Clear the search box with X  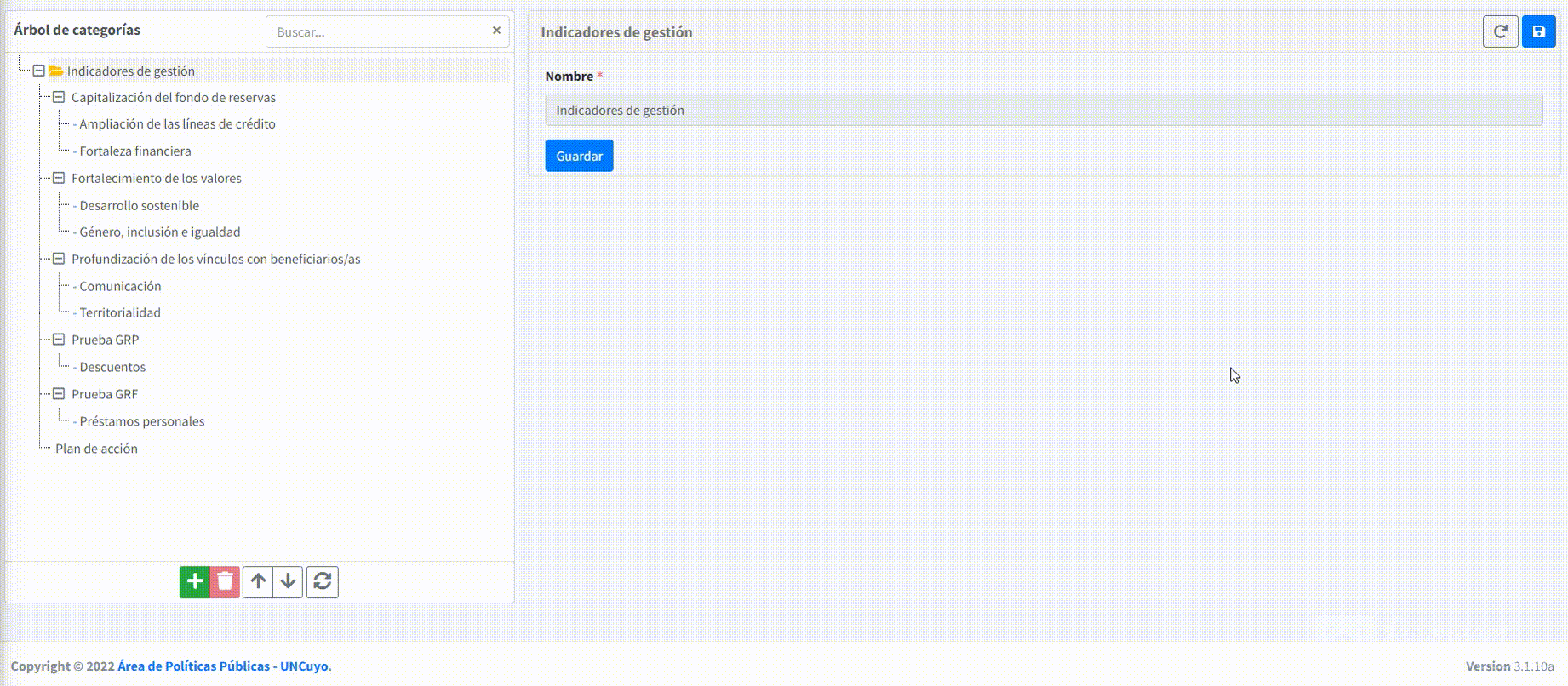[x=496, y=31]
